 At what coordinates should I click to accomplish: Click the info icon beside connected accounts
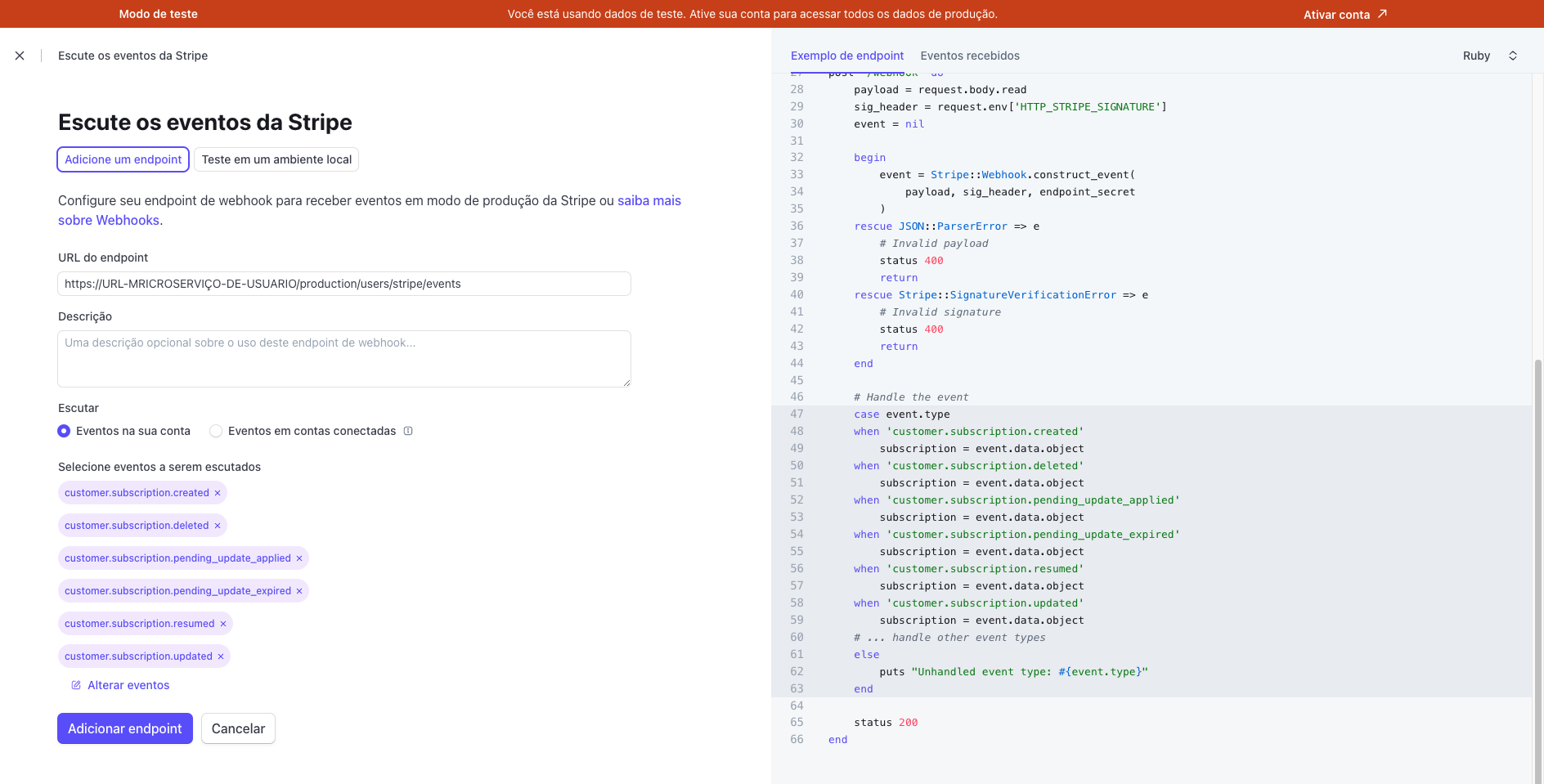tap(408, 431)
